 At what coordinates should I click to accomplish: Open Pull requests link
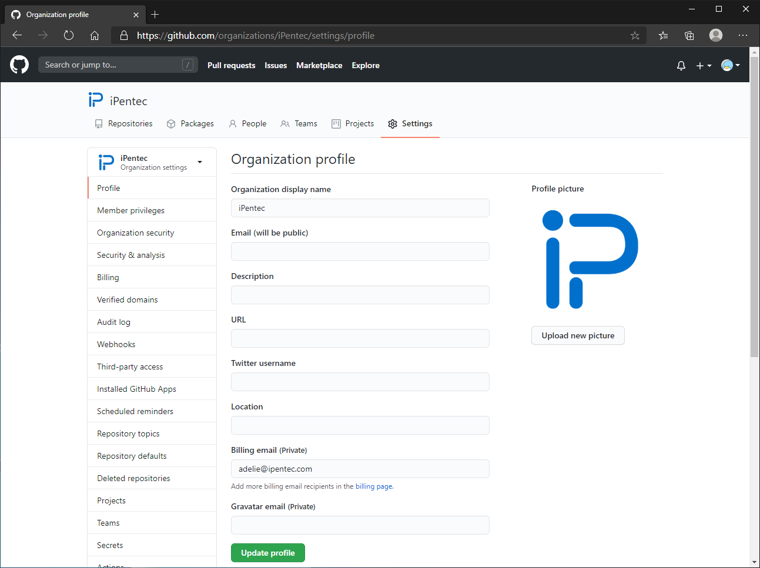click(x=231, y=65)
